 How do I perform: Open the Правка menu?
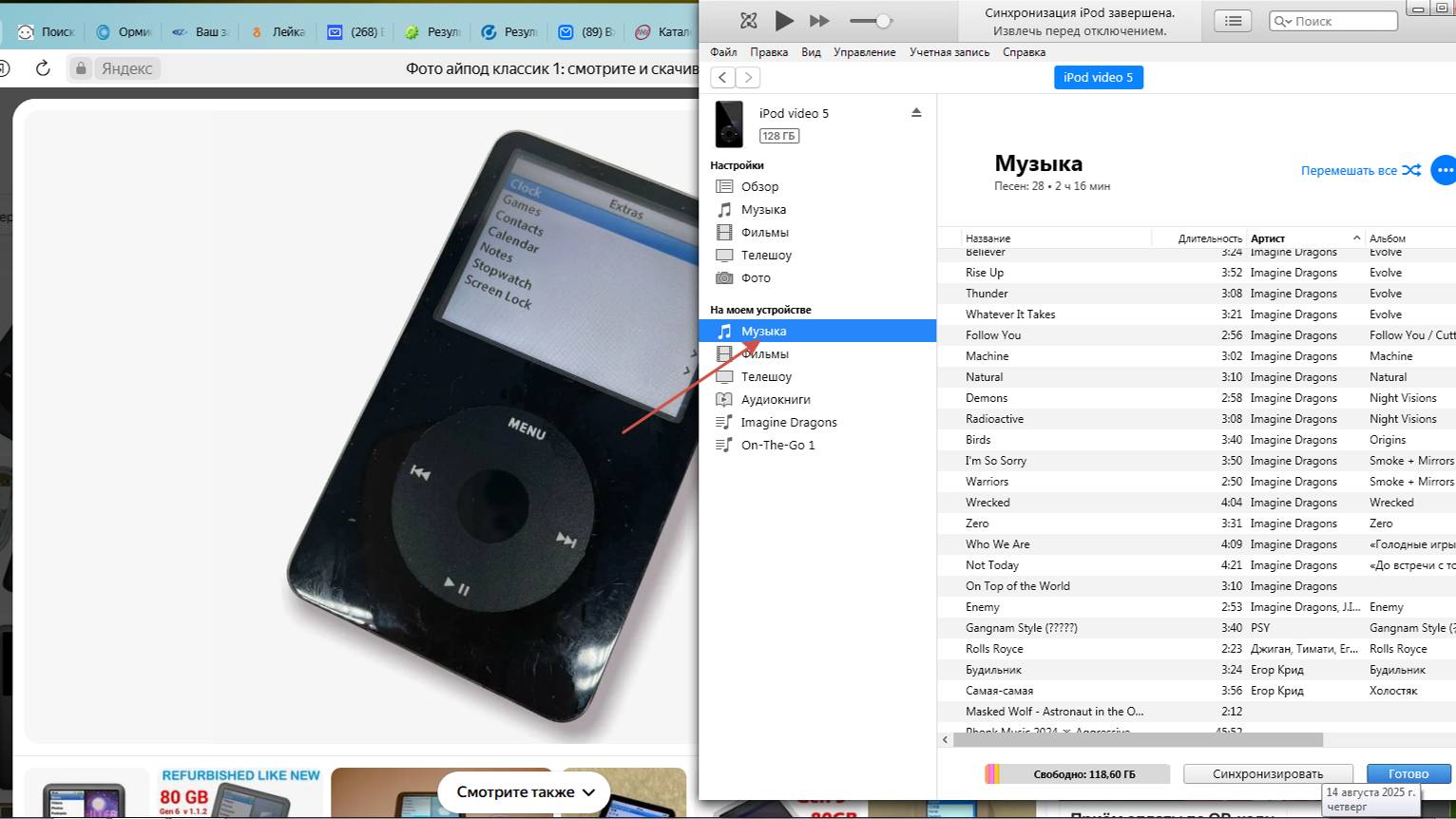click(769, 52)
